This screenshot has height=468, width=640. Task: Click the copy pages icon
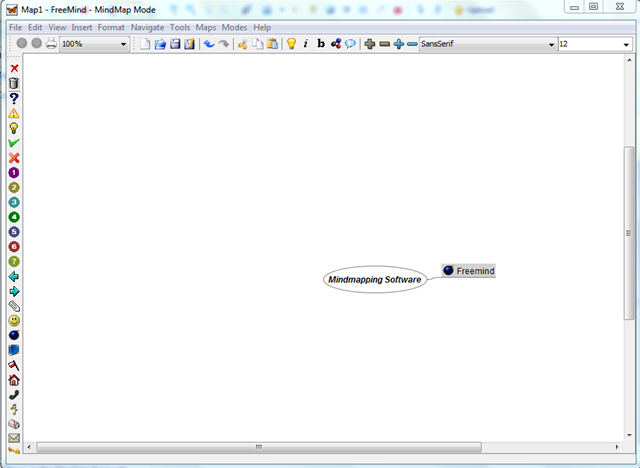pyautogui.click(x=258, y=44)
